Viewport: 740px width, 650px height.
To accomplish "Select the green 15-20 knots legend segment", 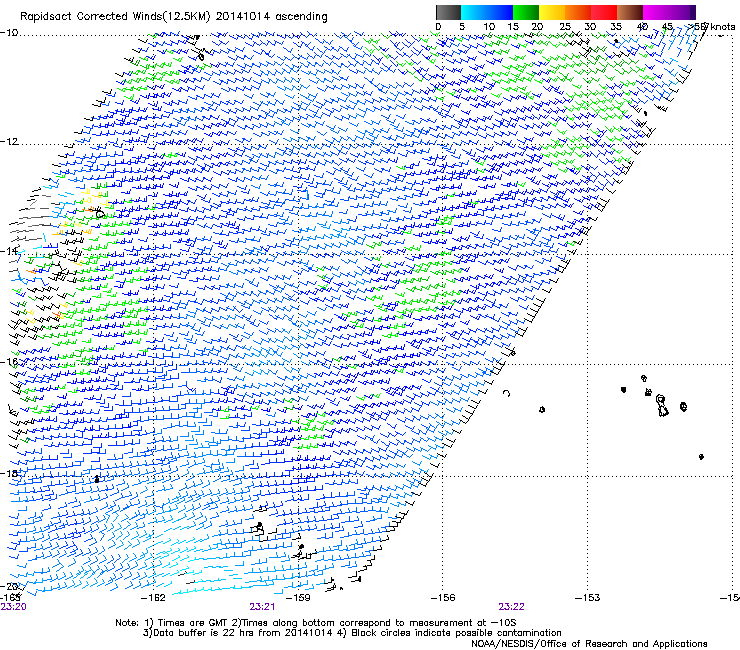I will (526, 12).
